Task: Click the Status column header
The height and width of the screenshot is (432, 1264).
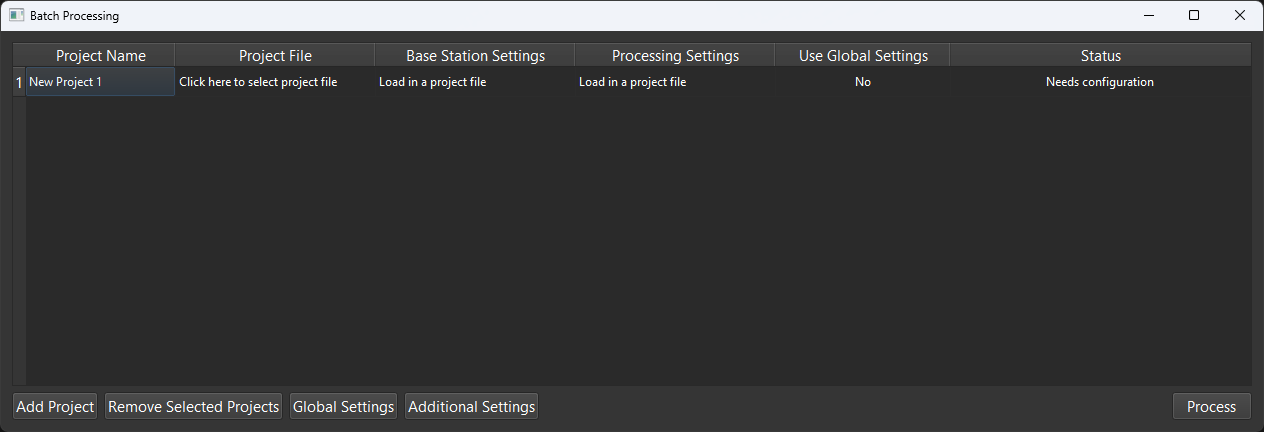Action: click(1100, 56)
